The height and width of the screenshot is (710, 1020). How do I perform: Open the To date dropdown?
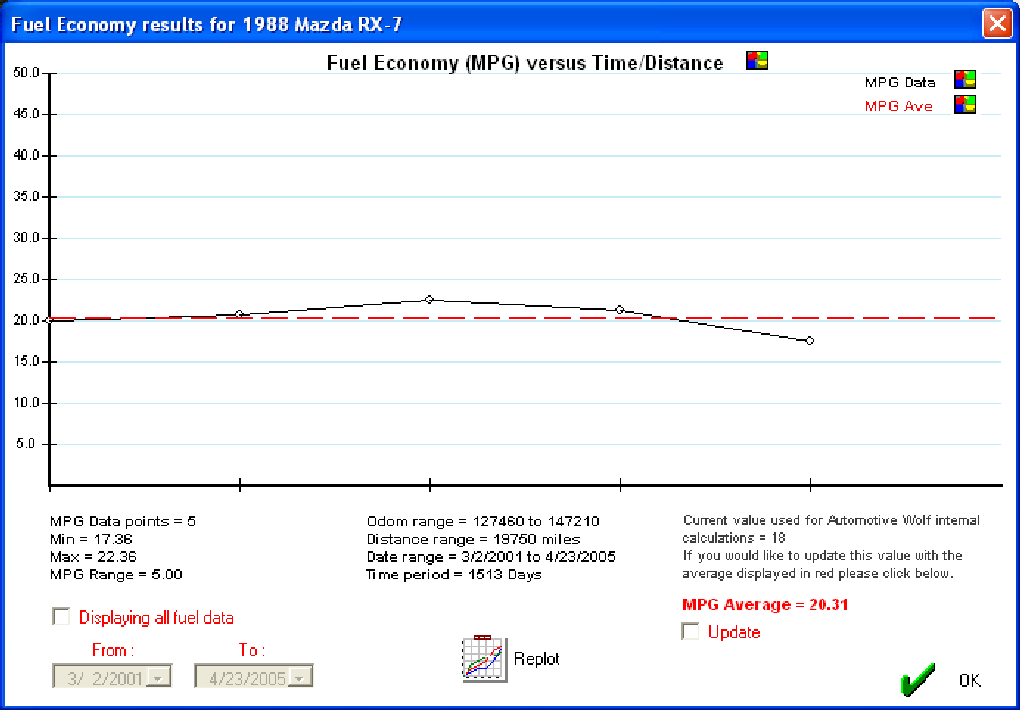(x=299, y=678)
